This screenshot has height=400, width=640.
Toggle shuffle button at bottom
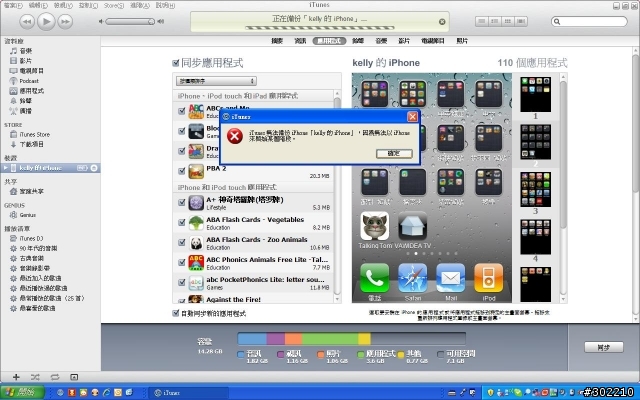tap(35, 377)
